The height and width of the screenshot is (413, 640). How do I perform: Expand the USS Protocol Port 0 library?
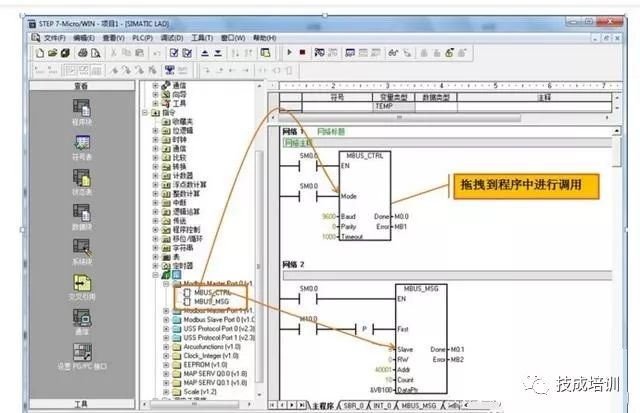[166, 329]
